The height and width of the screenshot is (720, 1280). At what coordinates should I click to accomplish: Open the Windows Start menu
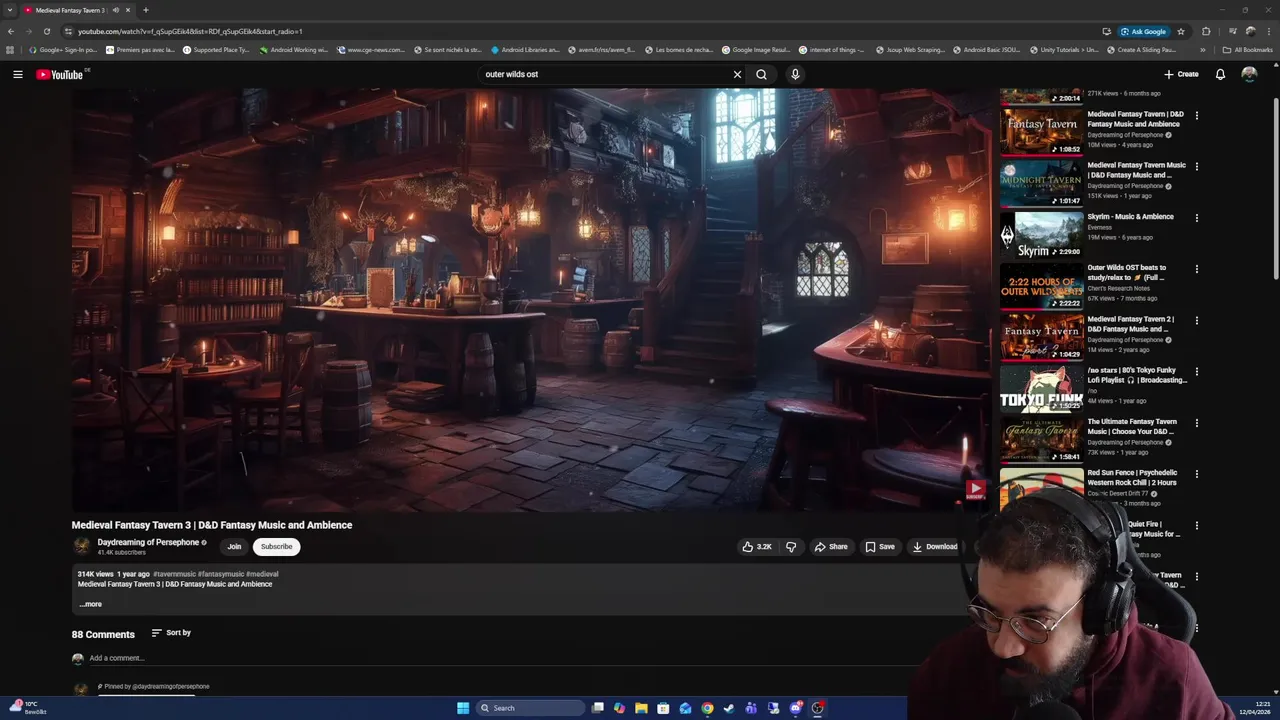click(x=463, y=708)
